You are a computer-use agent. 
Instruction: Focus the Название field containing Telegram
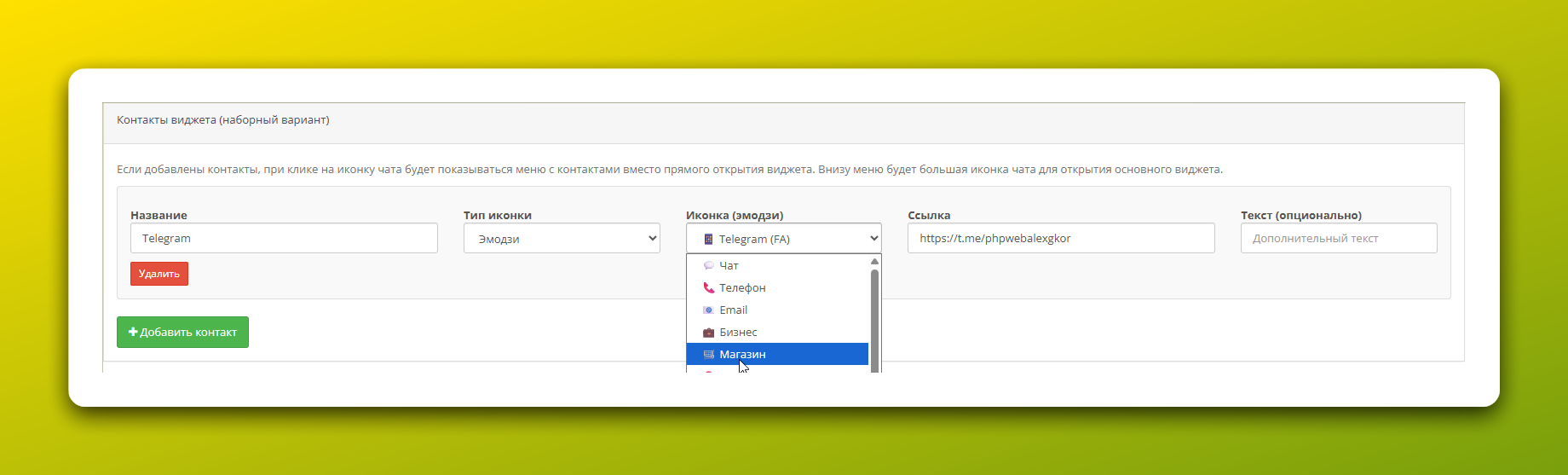coord(284,239)
